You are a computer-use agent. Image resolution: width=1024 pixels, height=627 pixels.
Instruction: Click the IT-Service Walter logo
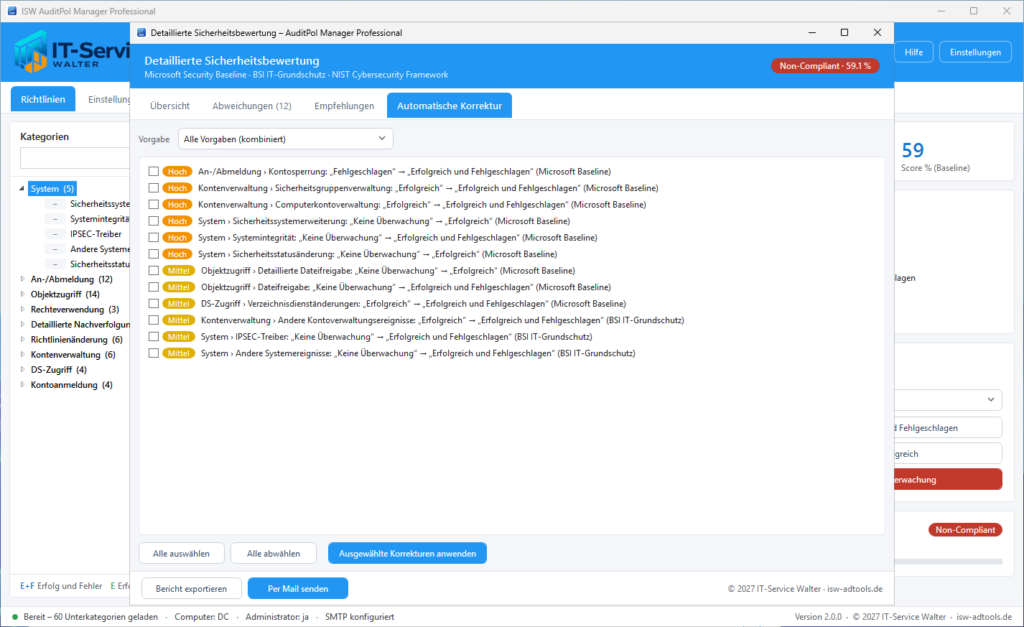tap(72, 52)
